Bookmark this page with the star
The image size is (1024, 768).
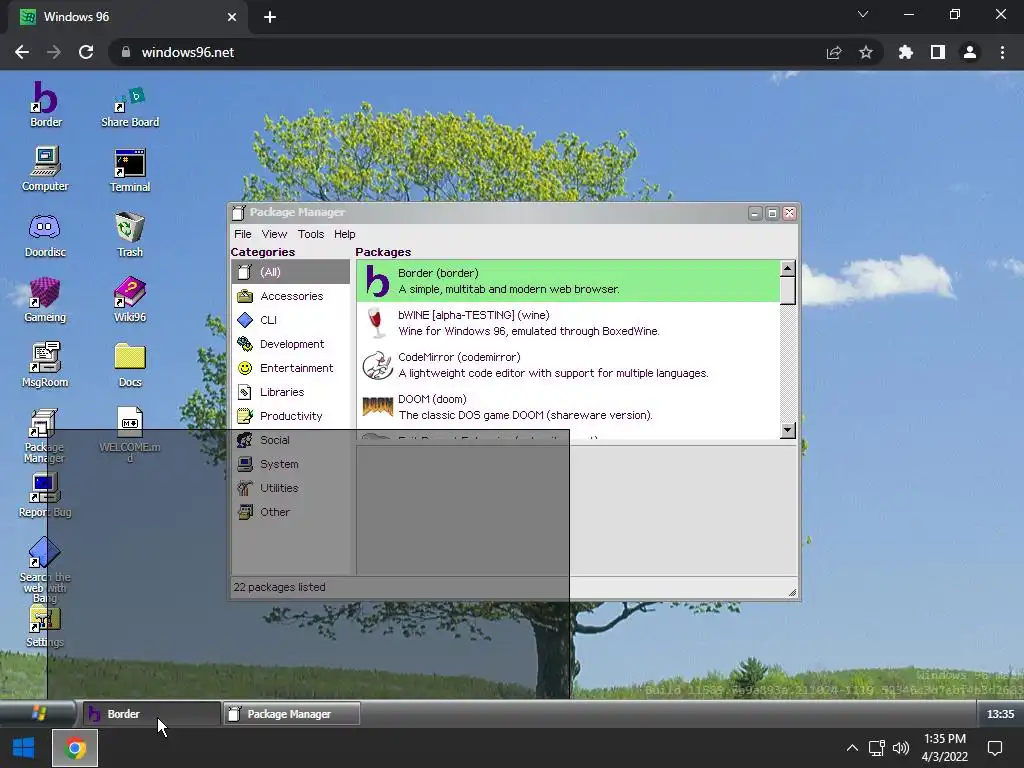865,52
